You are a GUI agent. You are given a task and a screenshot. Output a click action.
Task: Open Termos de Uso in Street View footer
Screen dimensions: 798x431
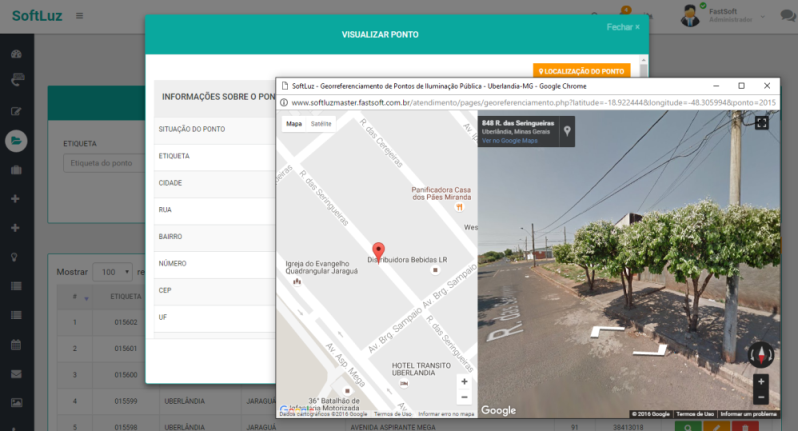pyautogui.click(x=695, y=414)
